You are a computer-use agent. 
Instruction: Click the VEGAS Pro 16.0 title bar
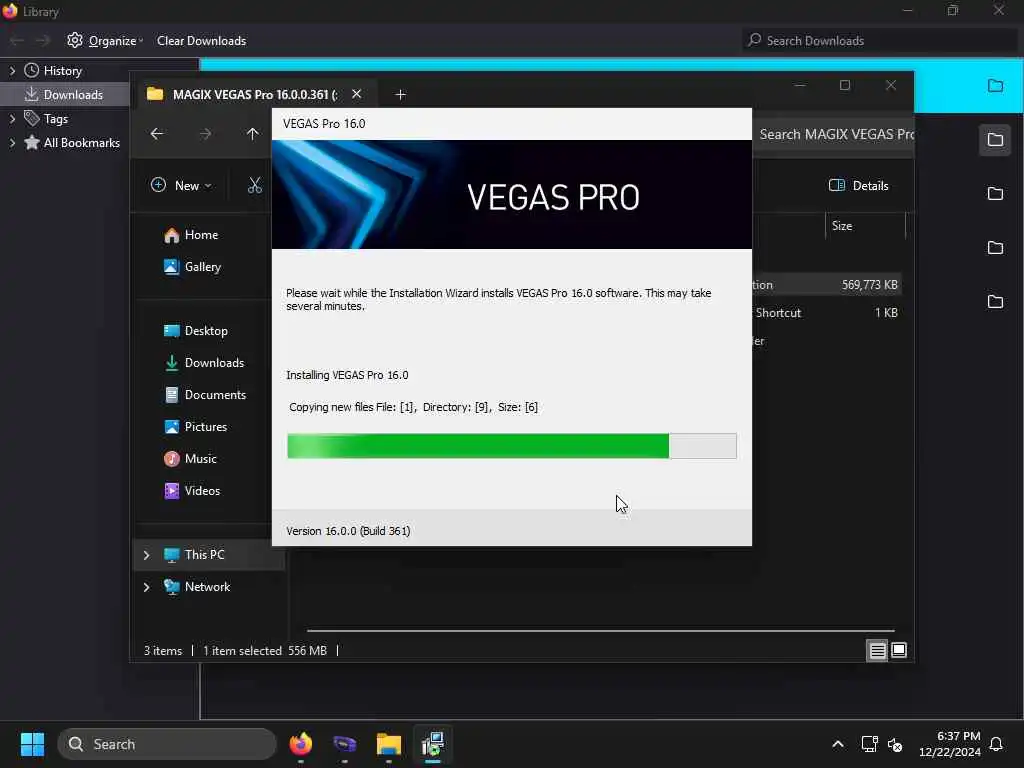[x=511, y=124]
